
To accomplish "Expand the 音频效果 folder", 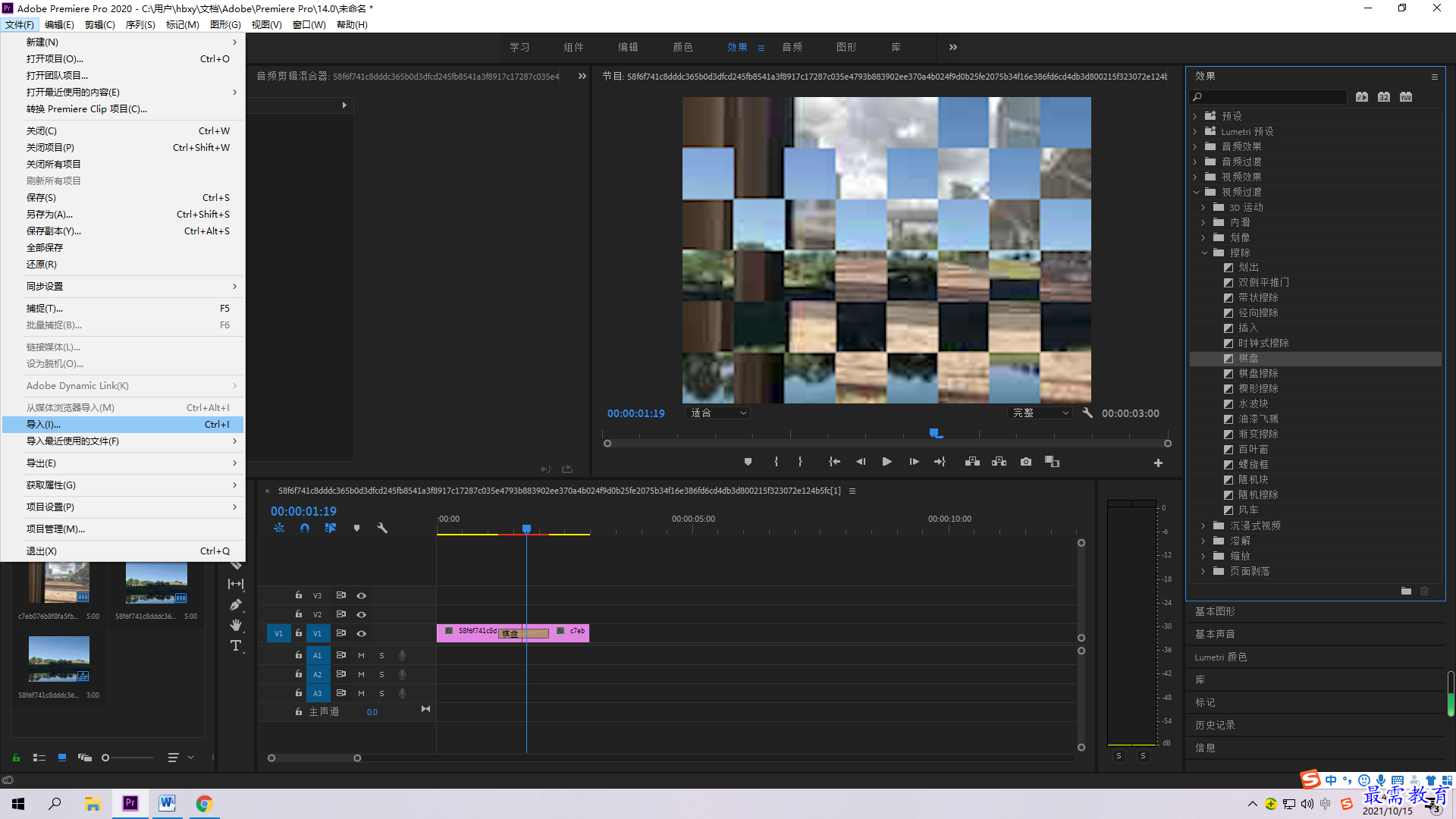I will (x=1195, y=146).
